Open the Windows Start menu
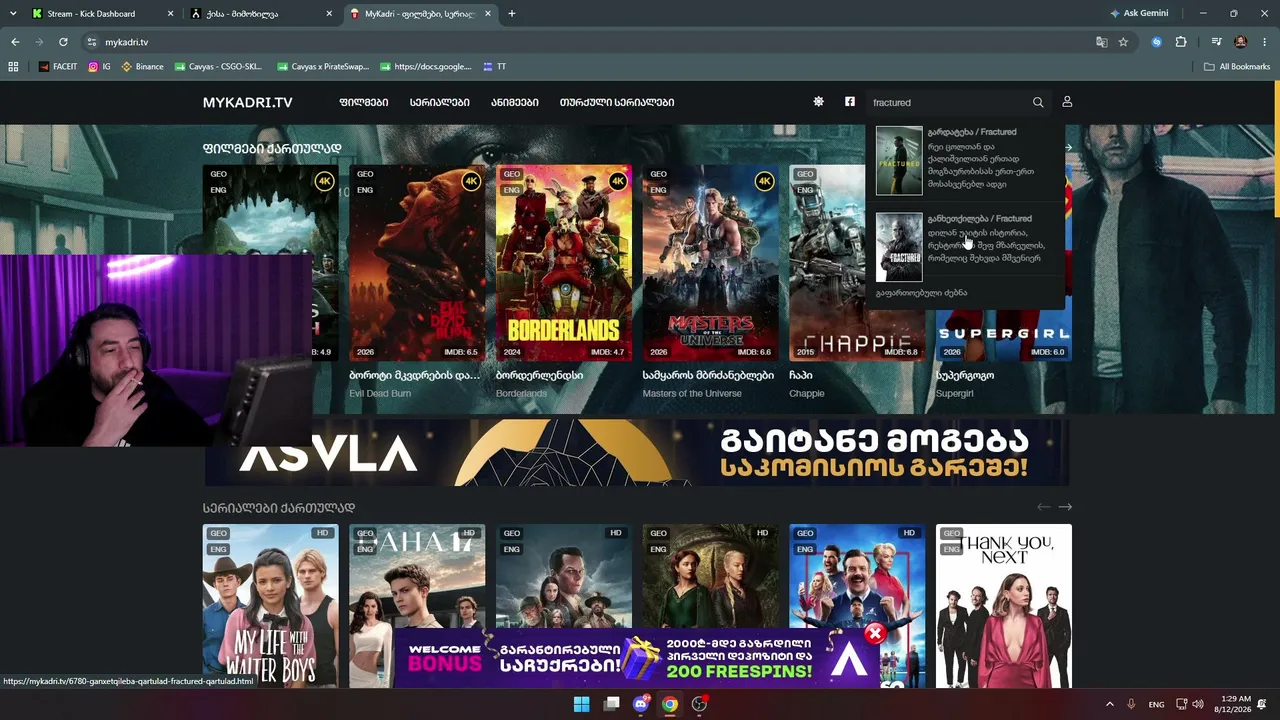Screen dimensions: 1280x720 [x=581, y=704]
